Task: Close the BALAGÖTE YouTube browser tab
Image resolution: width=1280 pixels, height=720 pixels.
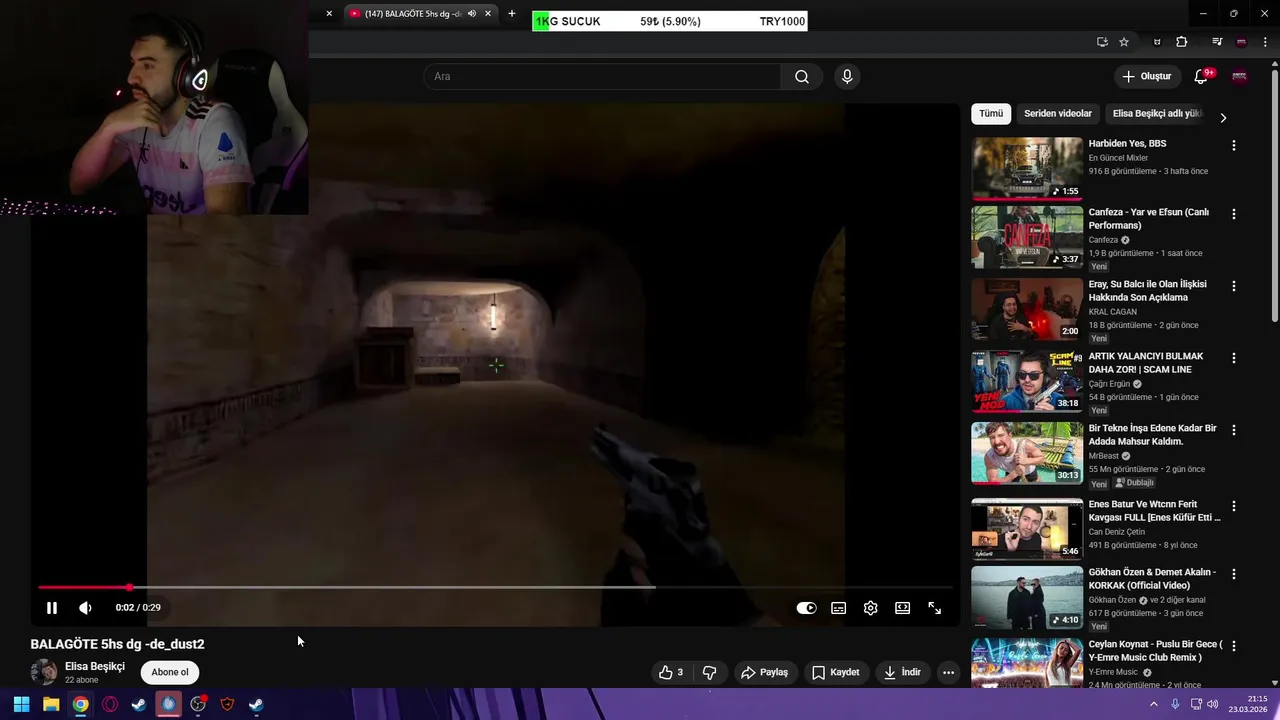Action: coord(488,14)
